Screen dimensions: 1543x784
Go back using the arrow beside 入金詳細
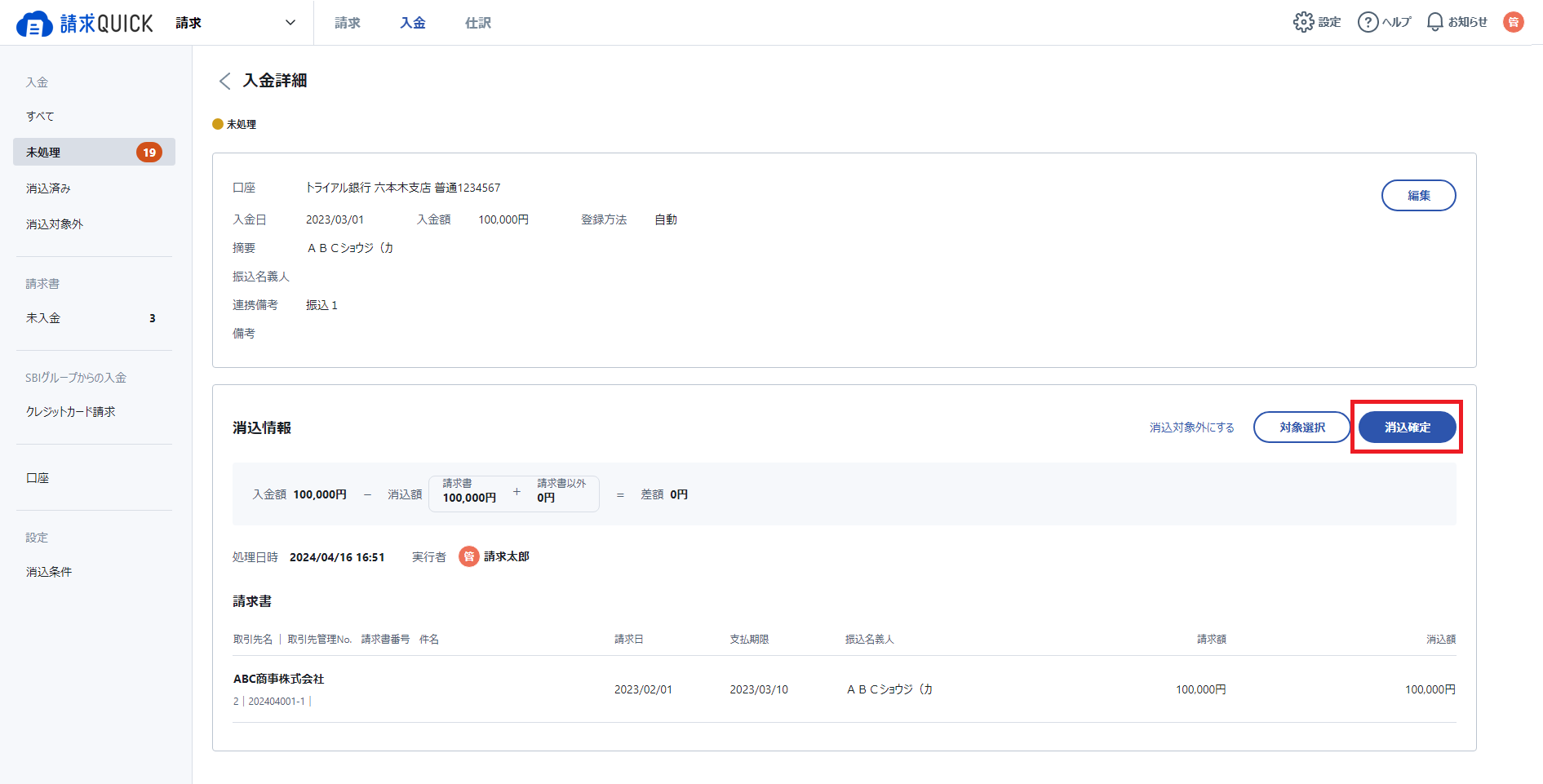click(224, 82)
